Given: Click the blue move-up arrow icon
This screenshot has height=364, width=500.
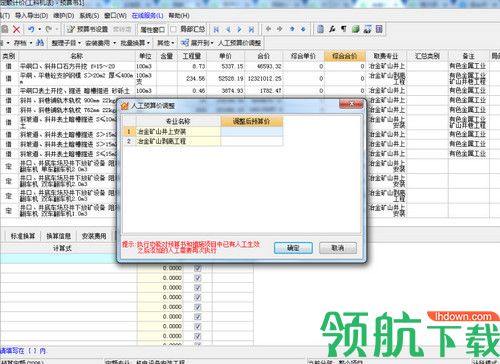Looking at the screenshot, I should tap(292, 29).
